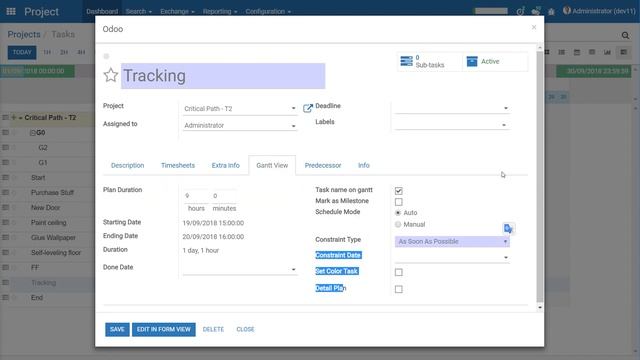This screenshot has height=360, width=640.
Task: Toggle the Active archive button
Action: tap(495, 62)
